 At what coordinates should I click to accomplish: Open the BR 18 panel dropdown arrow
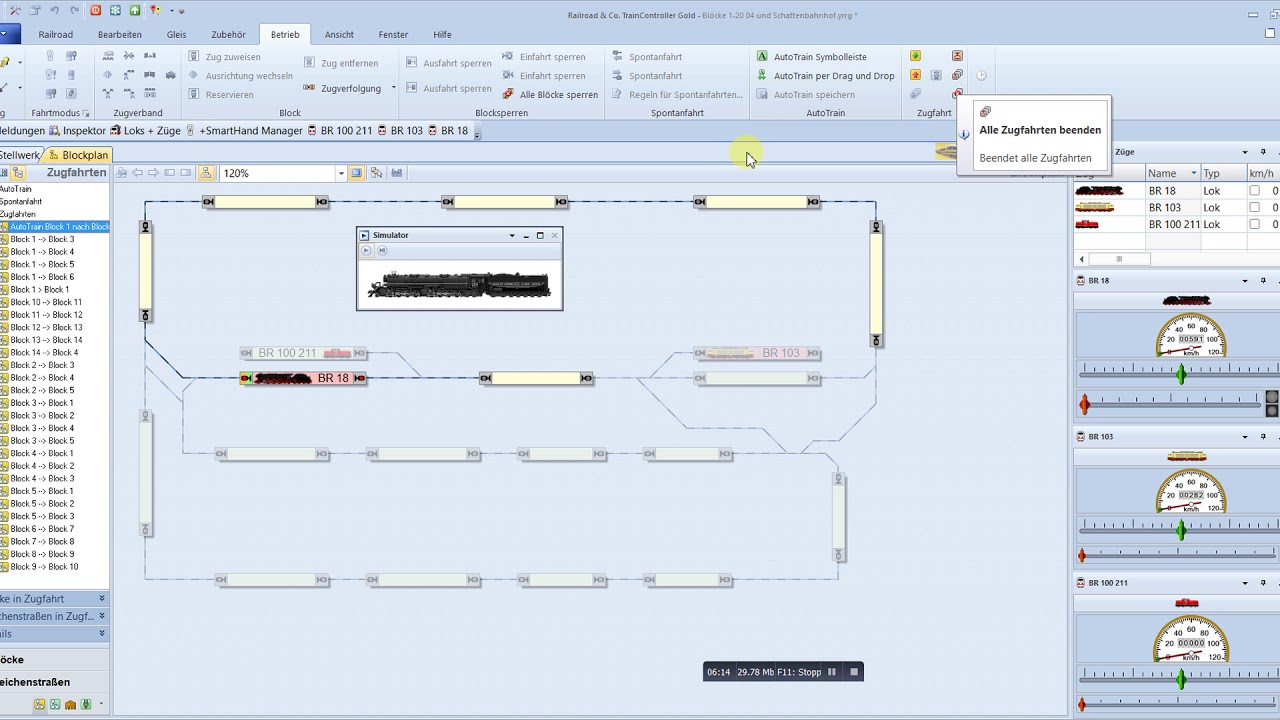1245,281
